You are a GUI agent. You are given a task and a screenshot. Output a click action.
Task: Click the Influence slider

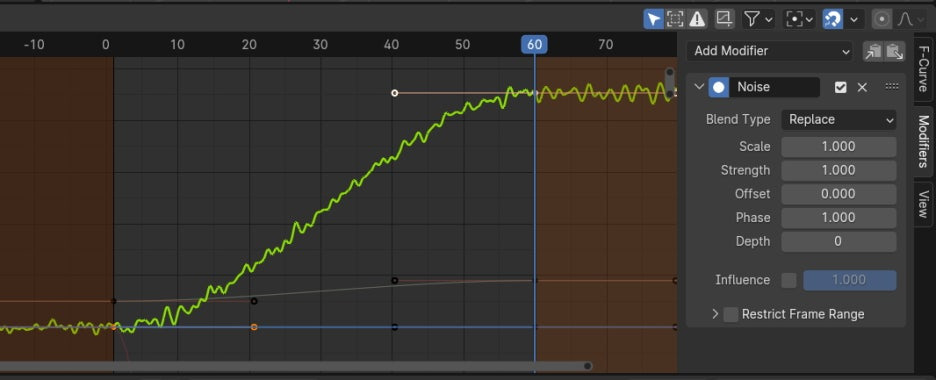coord(849,280)
